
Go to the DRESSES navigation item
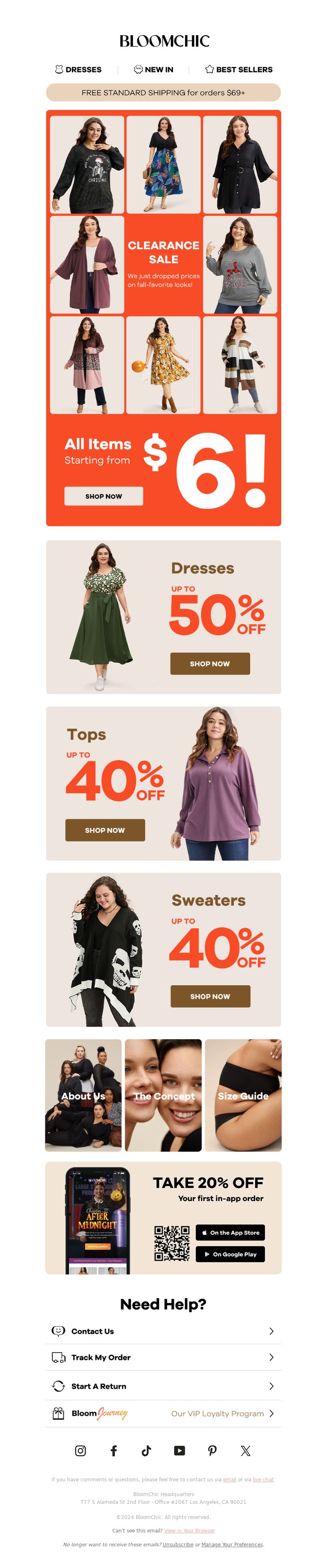(78, 69)
